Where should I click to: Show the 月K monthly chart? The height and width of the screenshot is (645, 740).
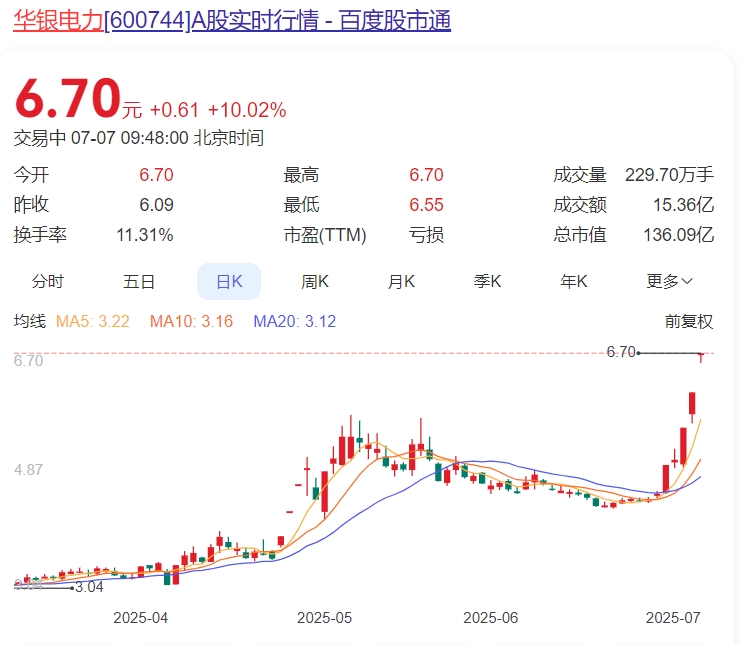[x=401, y=281]
